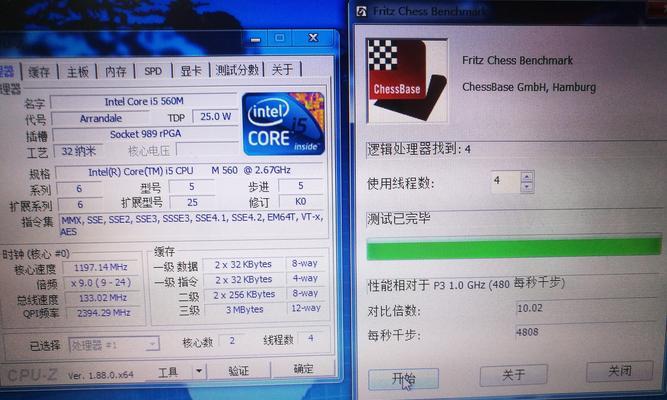This screenshot has width=667, height=400.
Task: Select the SPD tab
Action: point(153,70)
